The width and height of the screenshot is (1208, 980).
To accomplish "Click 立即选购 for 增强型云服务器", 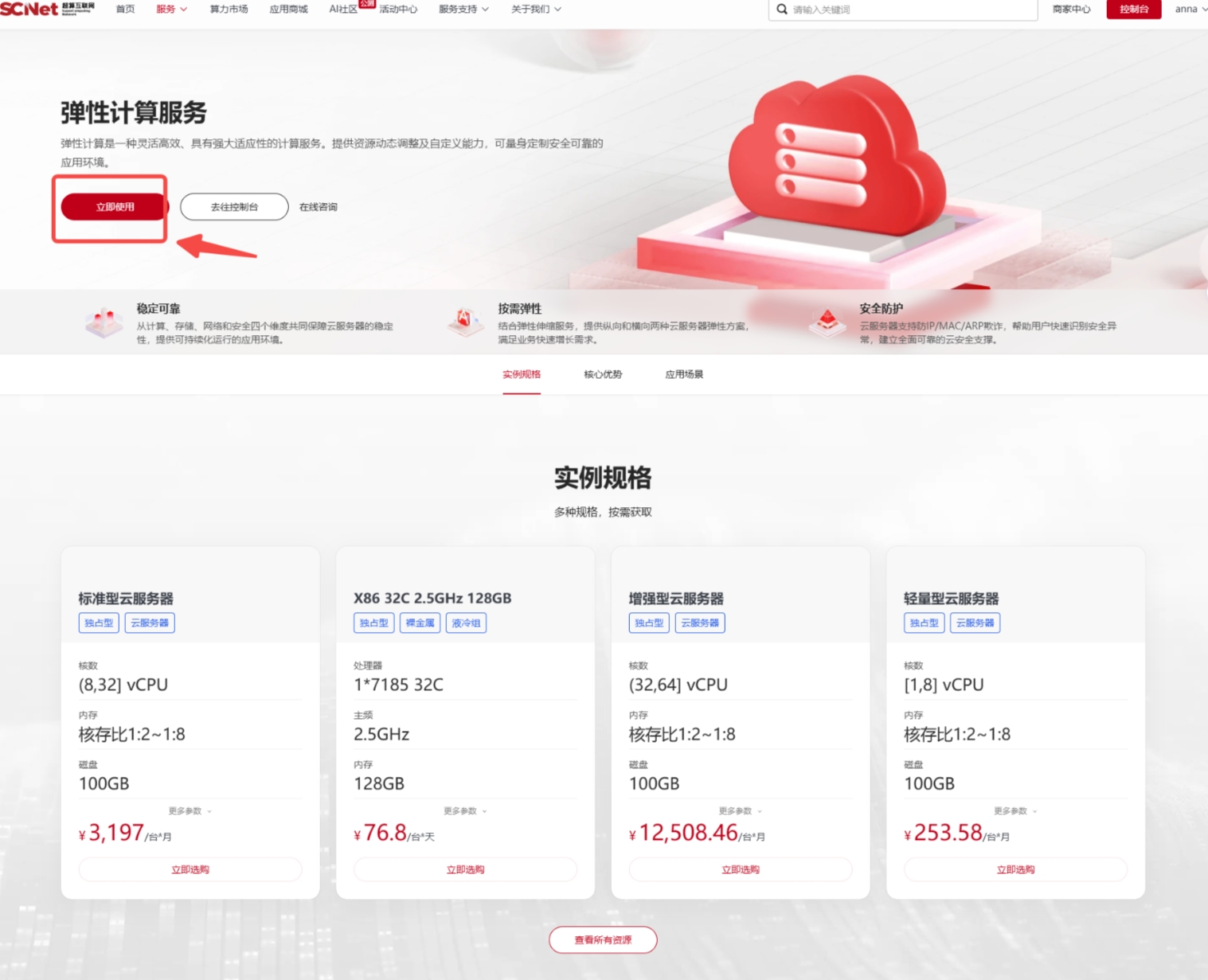I will click(x=740, y=869).
